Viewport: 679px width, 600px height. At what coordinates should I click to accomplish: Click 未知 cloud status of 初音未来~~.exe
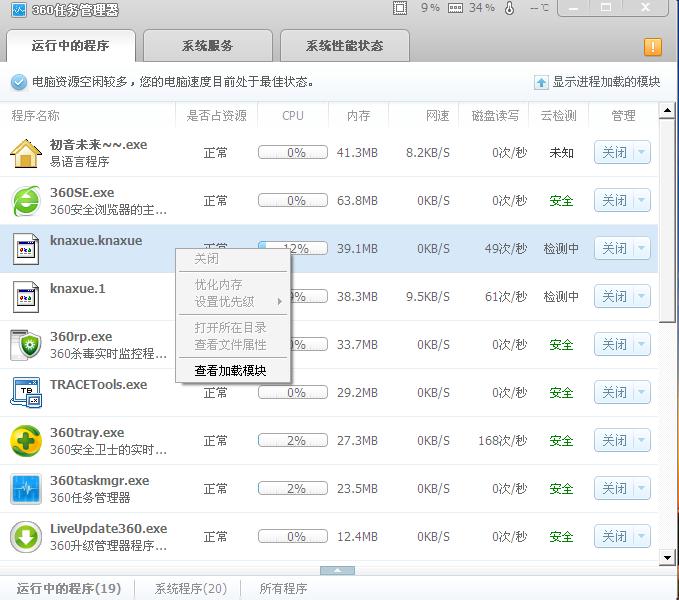tap(561, 153)
